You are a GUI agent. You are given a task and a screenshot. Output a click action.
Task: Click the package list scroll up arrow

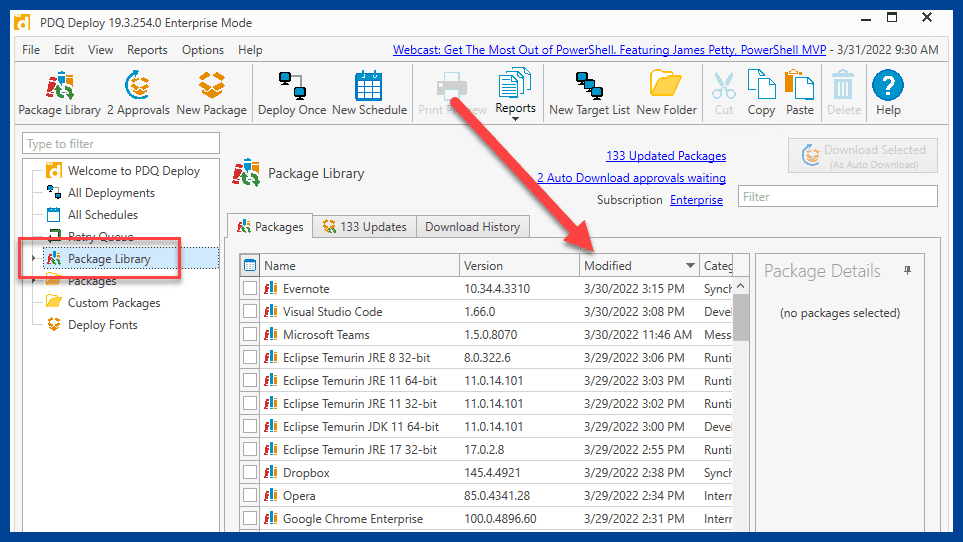(x=741, y=286)
